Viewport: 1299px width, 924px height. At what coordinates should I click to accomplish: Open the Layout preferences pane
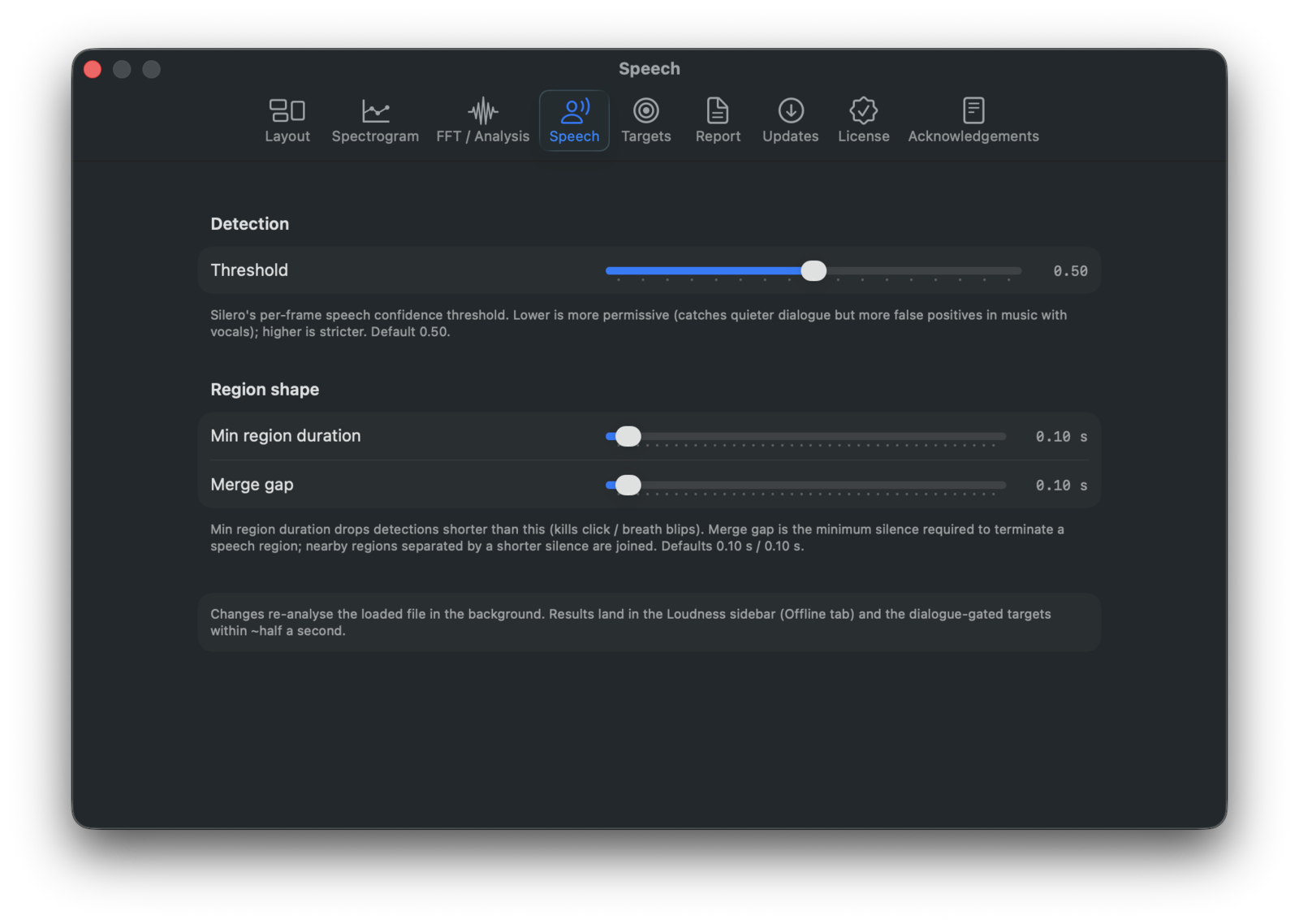pyautogui.click(x=287, y=120)
